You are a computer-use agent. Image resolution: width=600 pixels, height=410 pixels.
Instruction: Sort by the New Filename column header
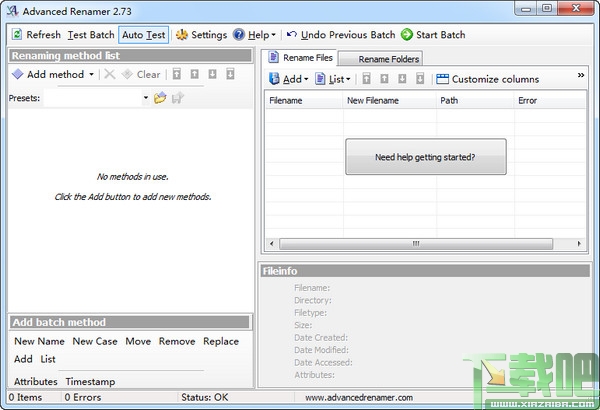click(x=390, y=101)
